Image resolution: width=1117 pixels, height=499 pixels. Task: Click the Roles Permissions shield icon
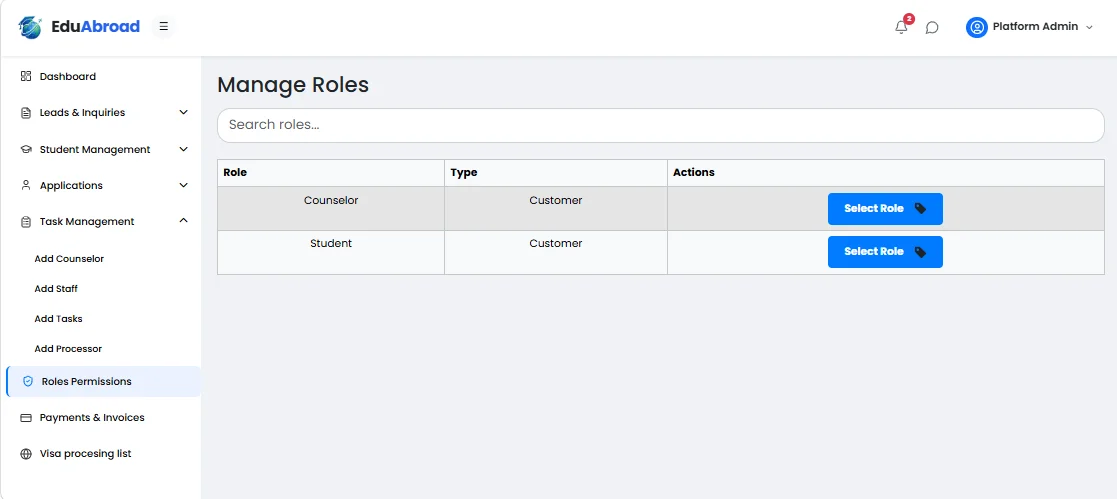pyautogui.click(x=28, y=381)
